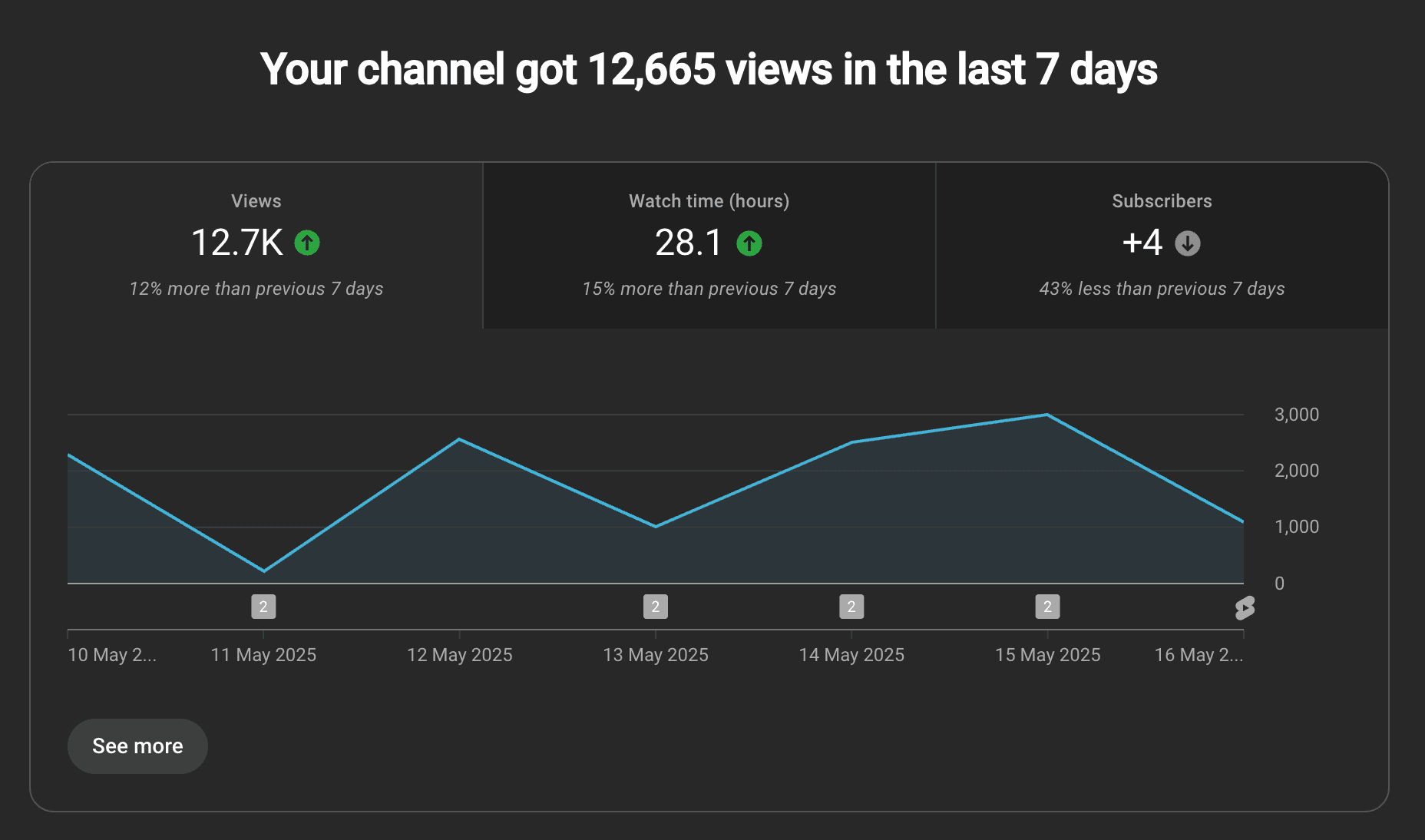Open the video marker under 13 May 2025
The image size is (1425, 840).
tap(656, 607)
